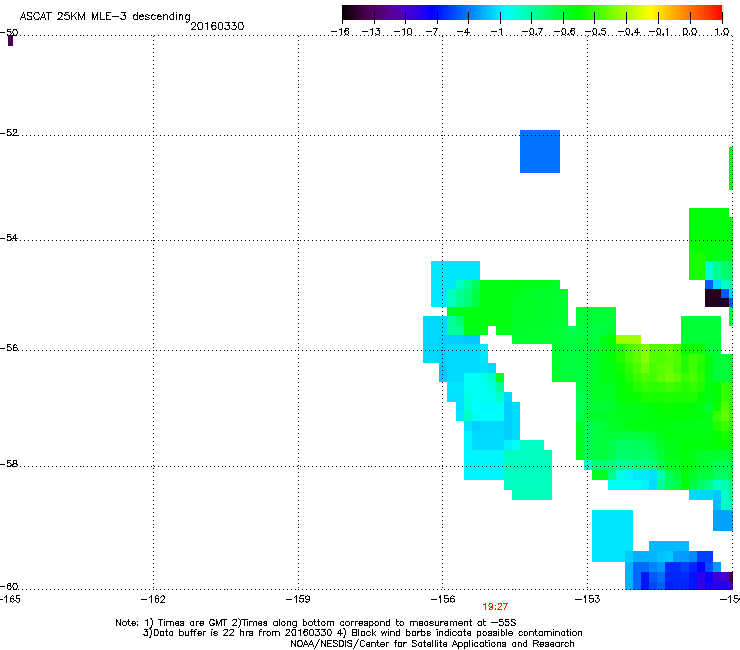
Task: Click the -165 longitude axis label
Action: point(10,599)
